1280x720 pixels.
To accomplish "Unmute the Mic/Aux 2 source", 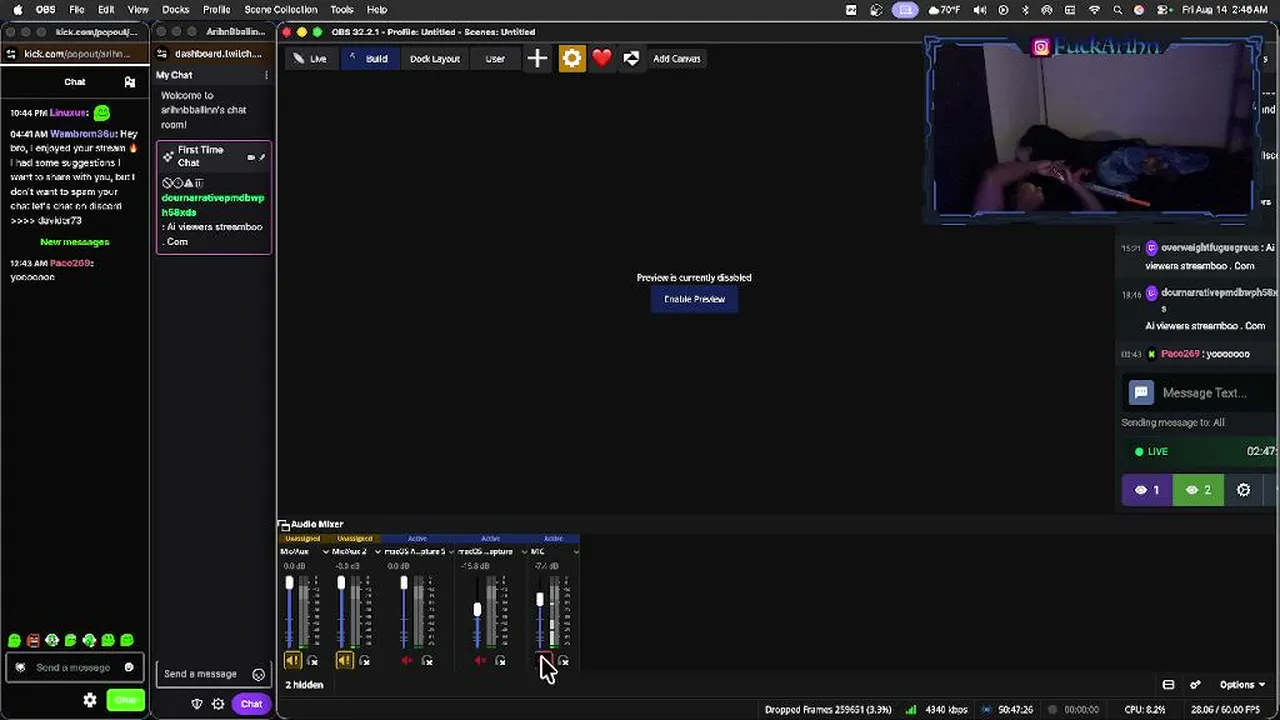I will (x=344, y=661).
